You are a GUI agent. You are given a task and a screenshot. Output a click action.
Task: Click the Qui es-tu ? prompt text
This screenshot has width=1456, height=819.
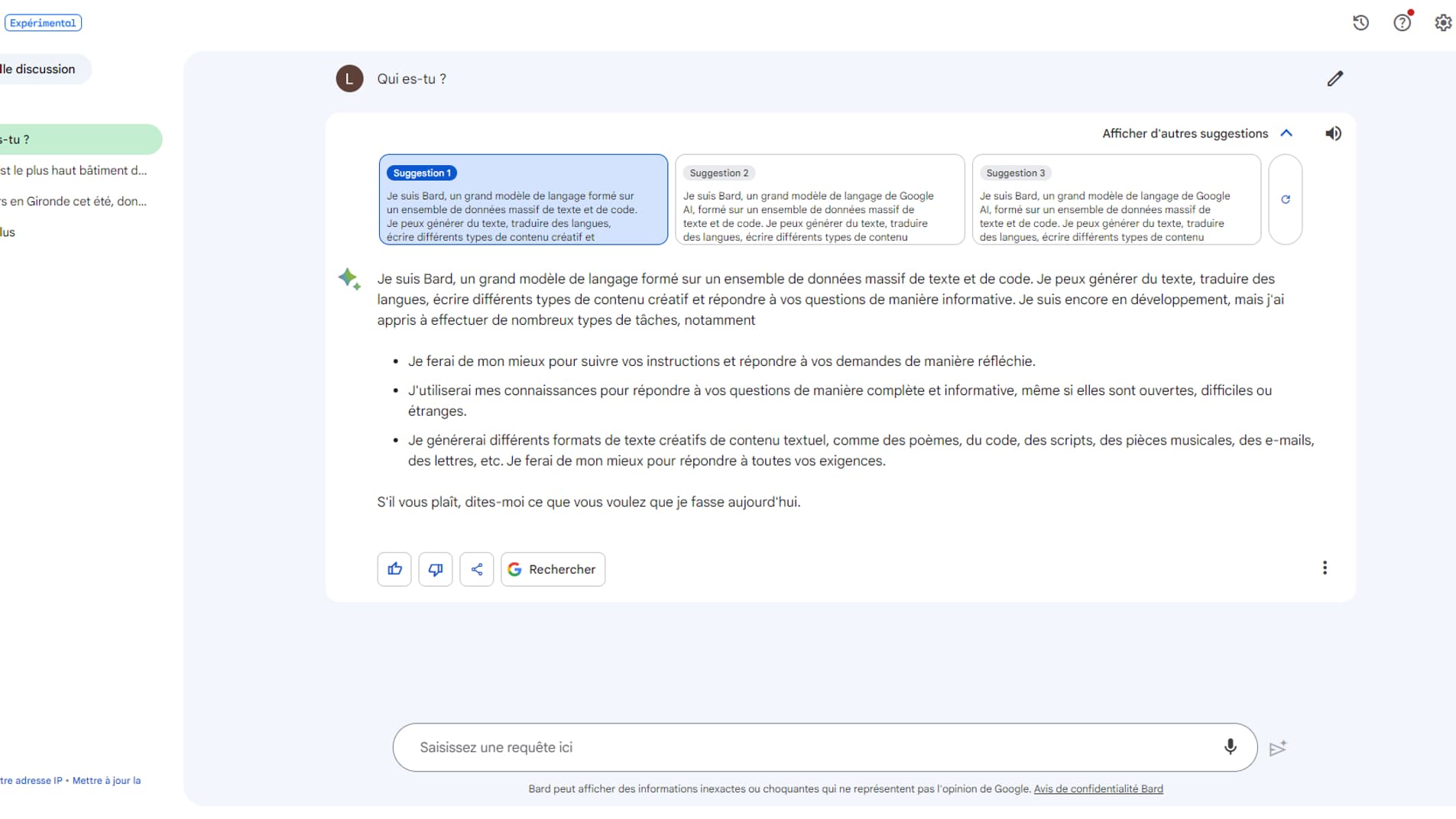pyautogui.click(x=411, y=79)
